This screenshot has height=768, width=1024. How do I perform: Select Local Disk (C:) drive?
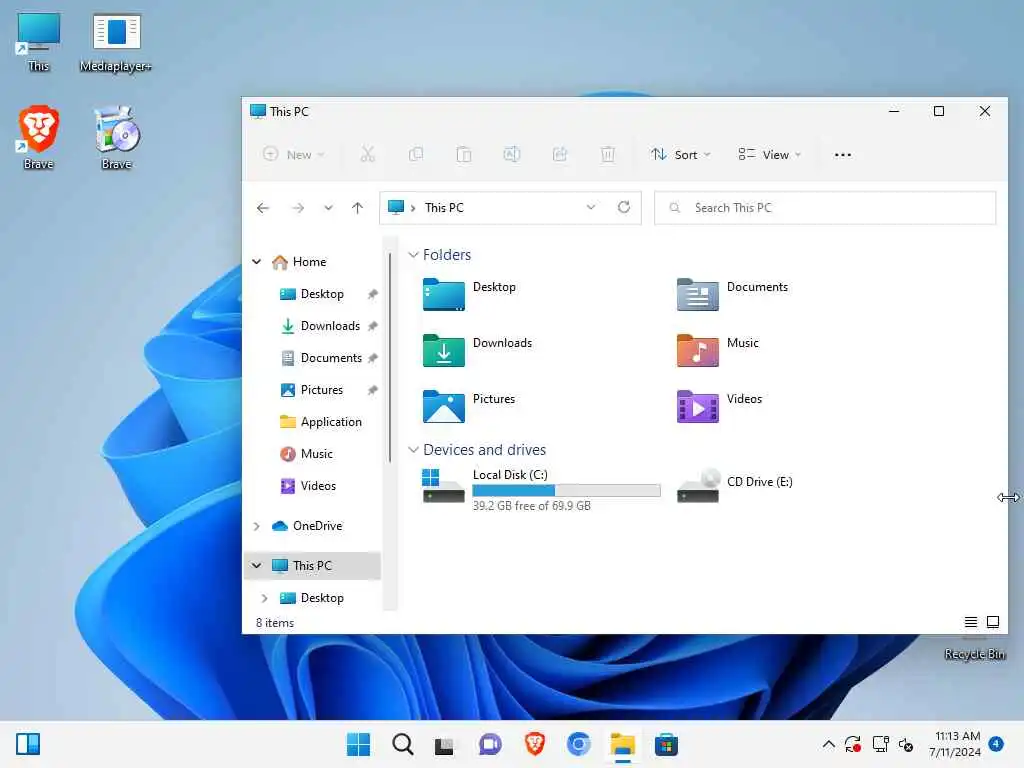(x=541, y=489)
